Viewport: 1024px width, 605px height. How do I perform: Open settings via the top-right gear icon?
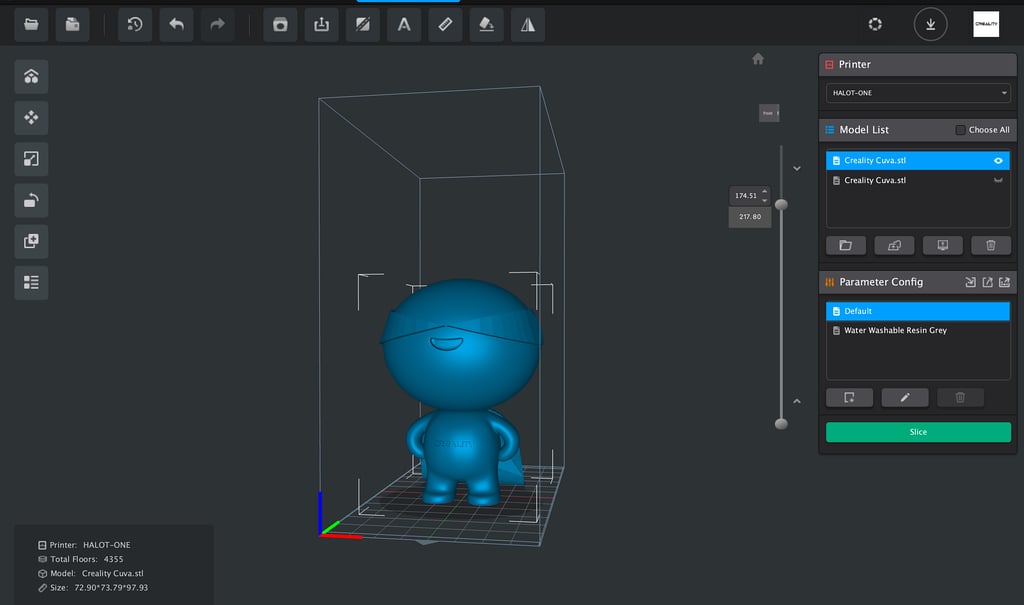(875, 24)
